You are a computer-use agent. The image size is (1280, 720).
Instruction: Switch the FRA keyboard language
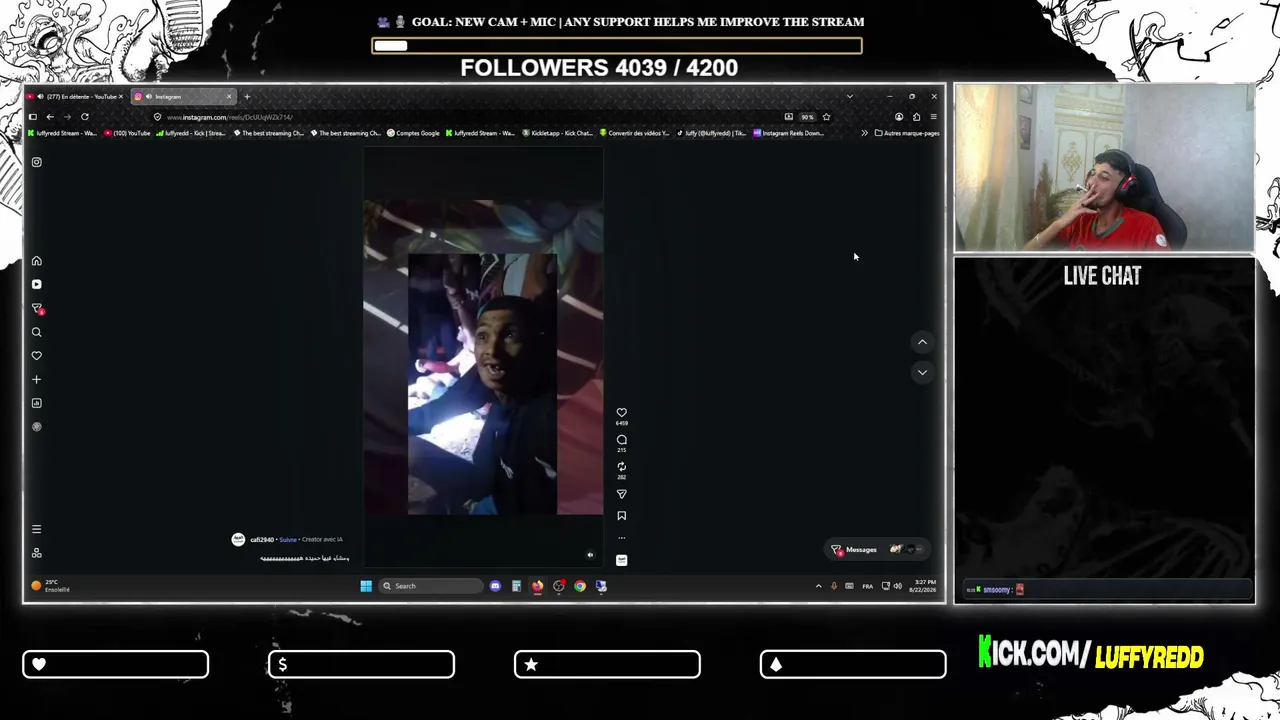(x=867, y=586)
